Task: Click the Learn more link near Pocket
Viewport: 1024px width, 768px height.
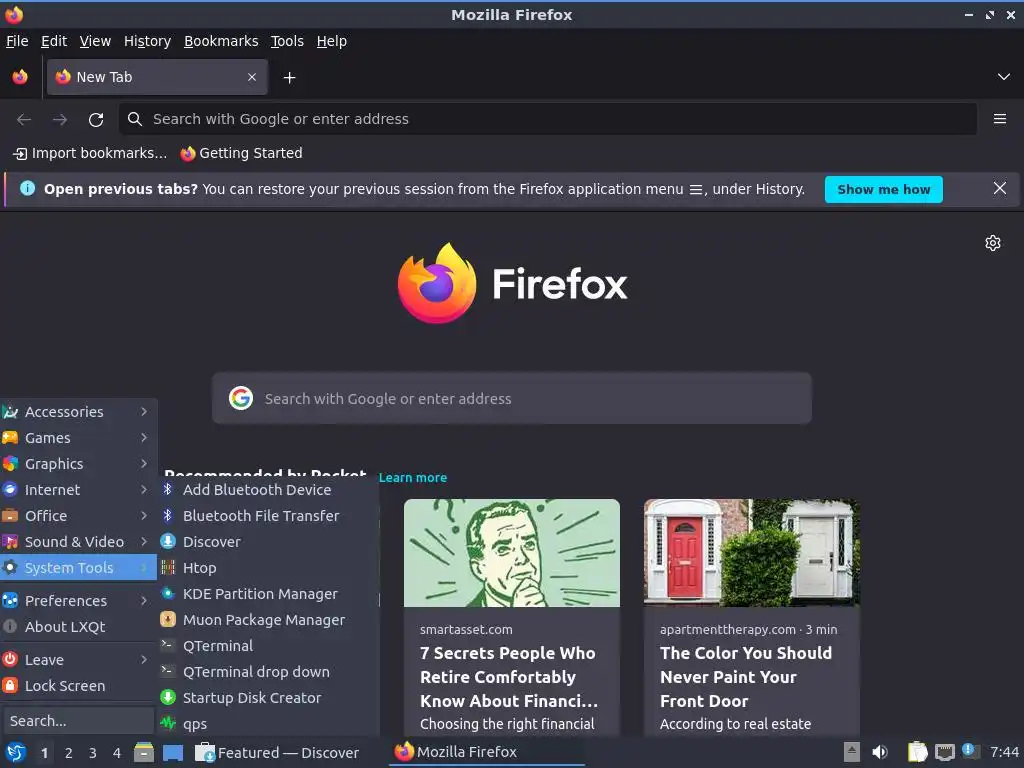Action: (x=413, y=477)
